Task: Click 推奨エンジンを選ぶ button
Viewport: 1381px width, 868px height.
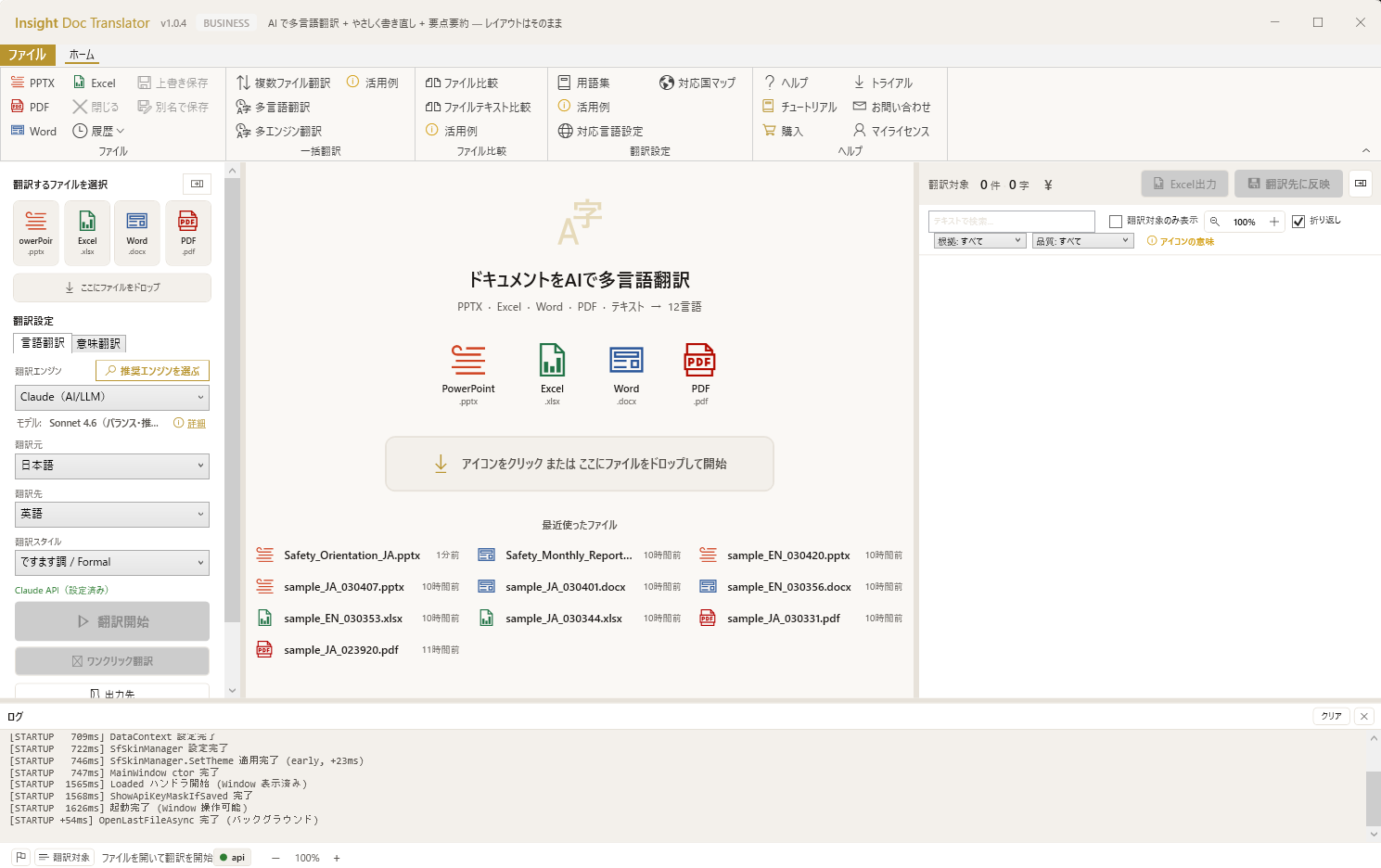Action: coord(152,371)
